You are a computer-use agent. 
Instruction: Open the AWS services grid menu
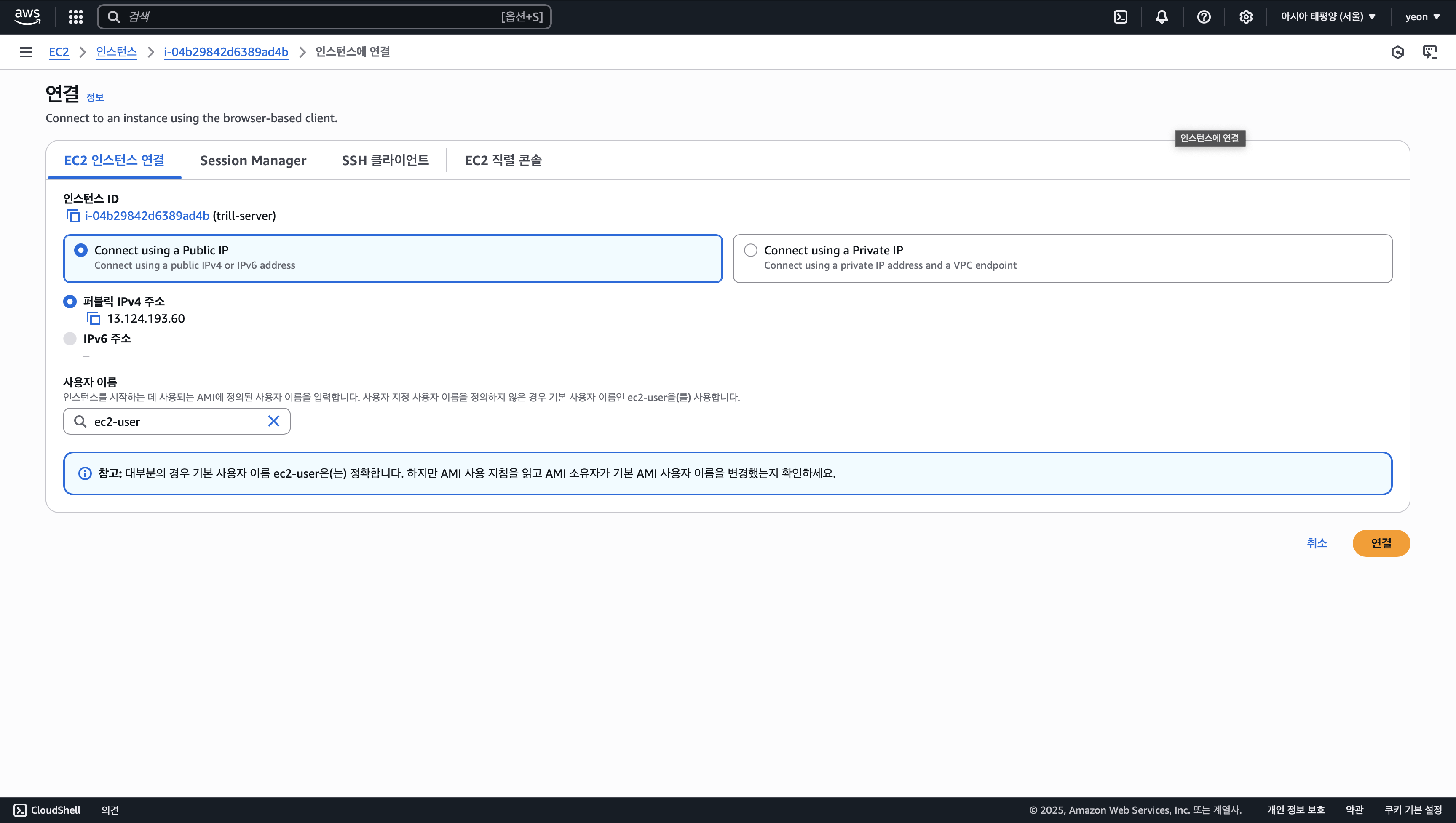[75, 17]
